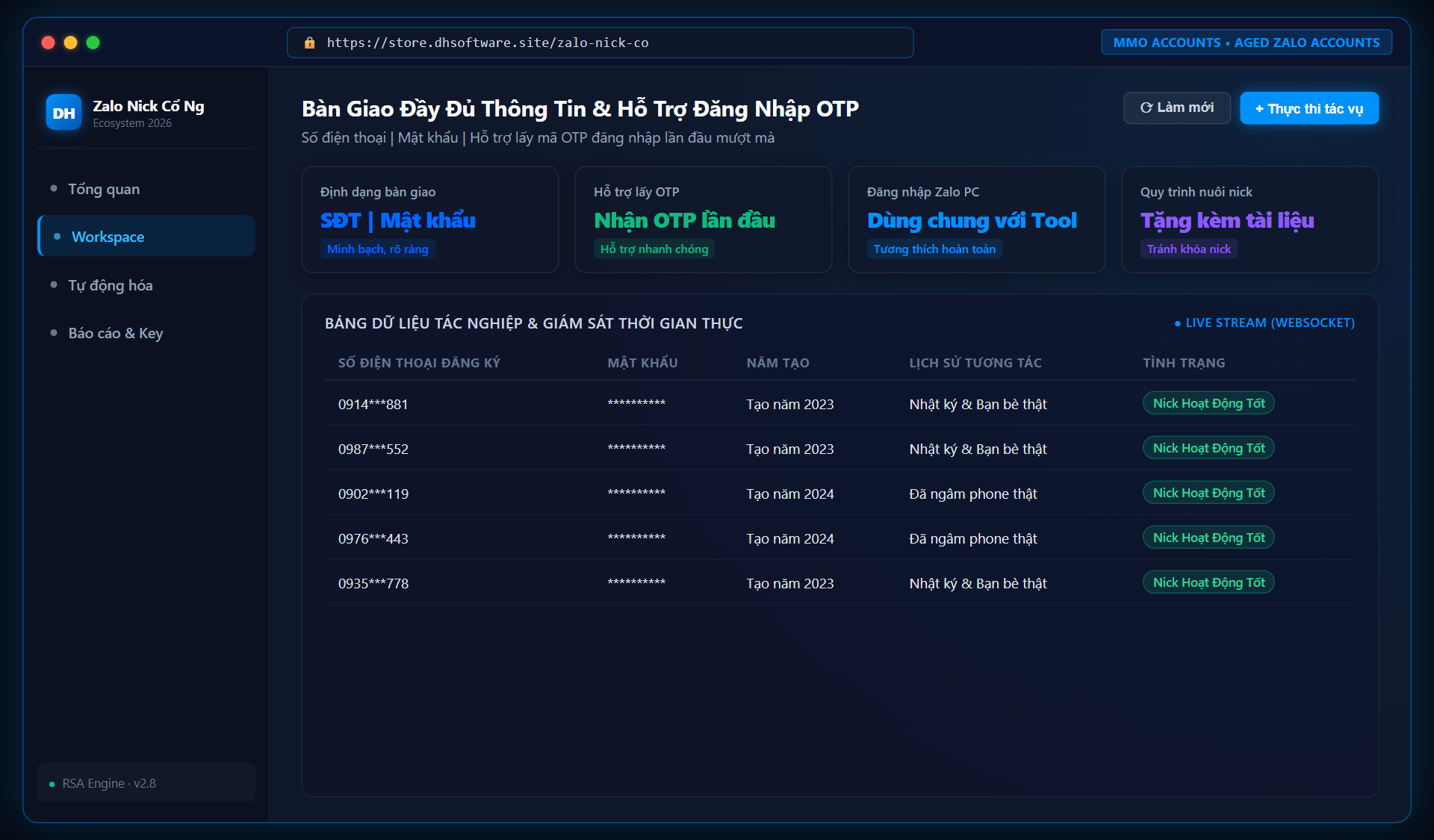Click the Tránh khóa nick tag
The image size is (1434, 840).
1189,249
